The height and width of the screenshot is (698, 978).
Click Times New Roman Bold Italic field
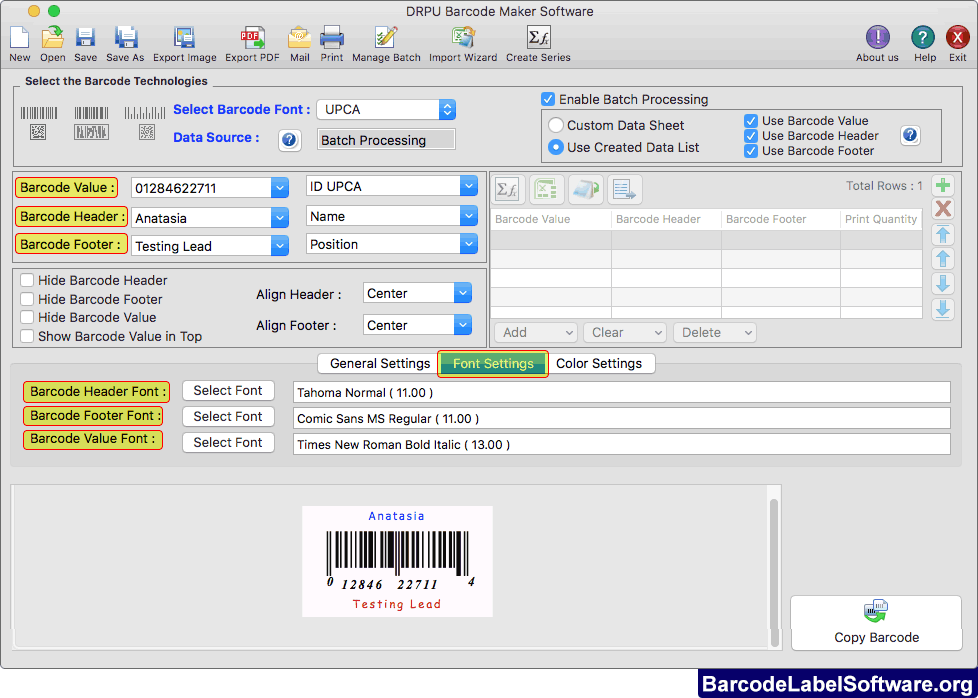click(621, 444)
